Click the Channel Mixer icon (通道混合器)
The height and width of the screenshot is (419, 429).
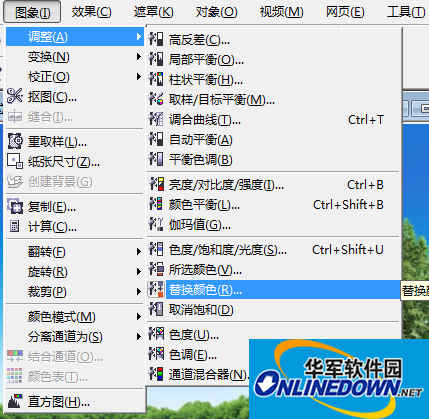156,374
